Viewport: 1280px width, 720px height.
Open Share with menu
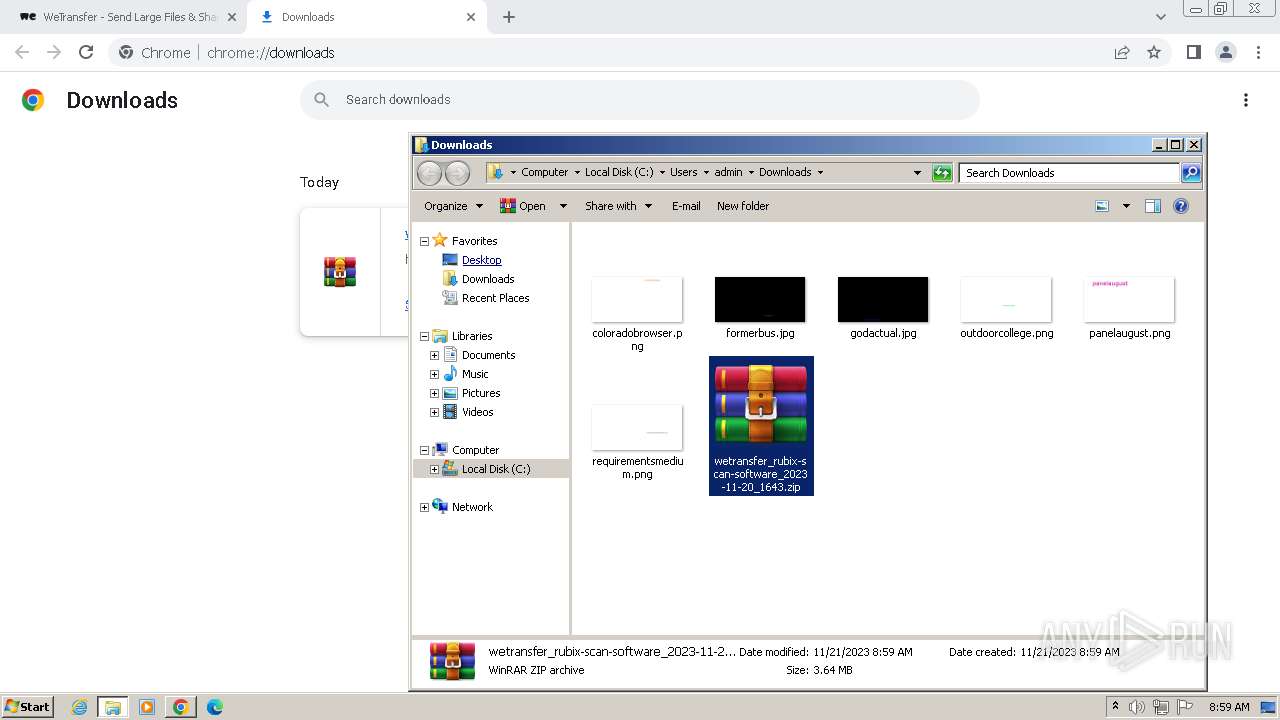pos(618,206)
